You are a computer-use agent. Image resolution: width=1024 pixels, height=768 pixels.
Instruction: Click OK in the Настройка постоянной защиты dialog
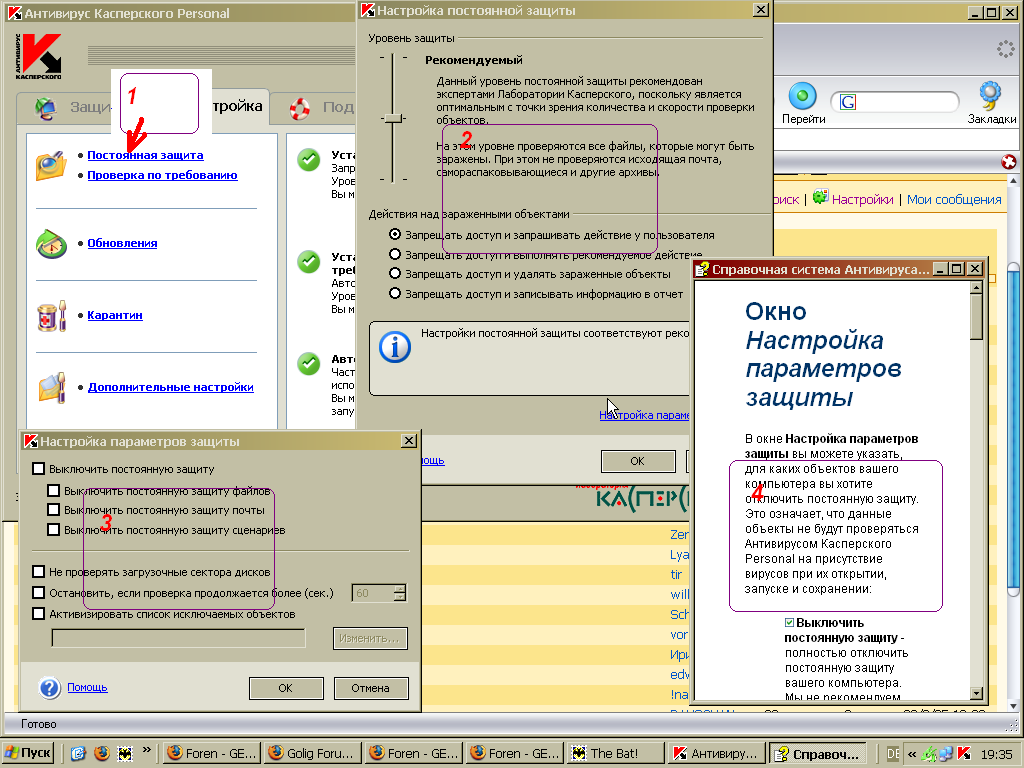click(x=638, y=461)
